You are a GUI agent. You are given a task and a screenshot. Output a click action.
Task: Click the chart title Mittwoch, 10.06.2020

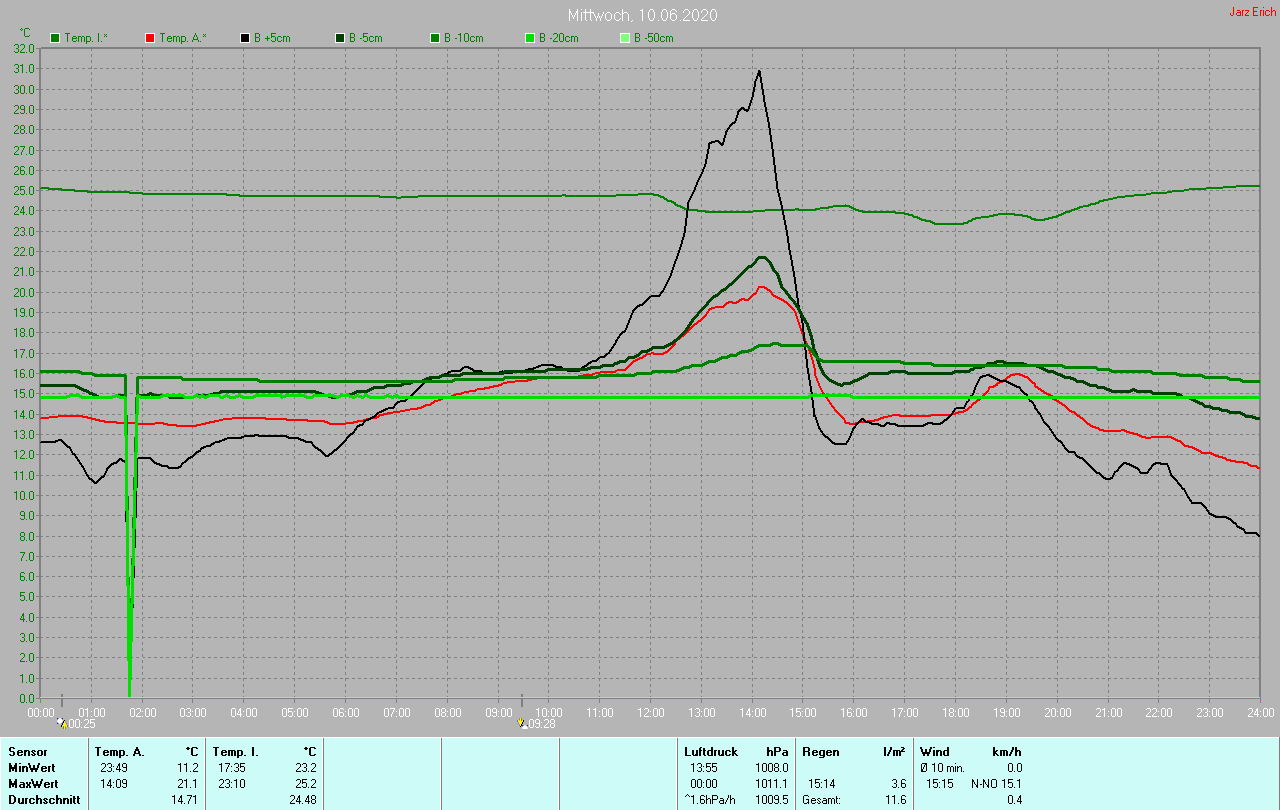click(642, 16)
